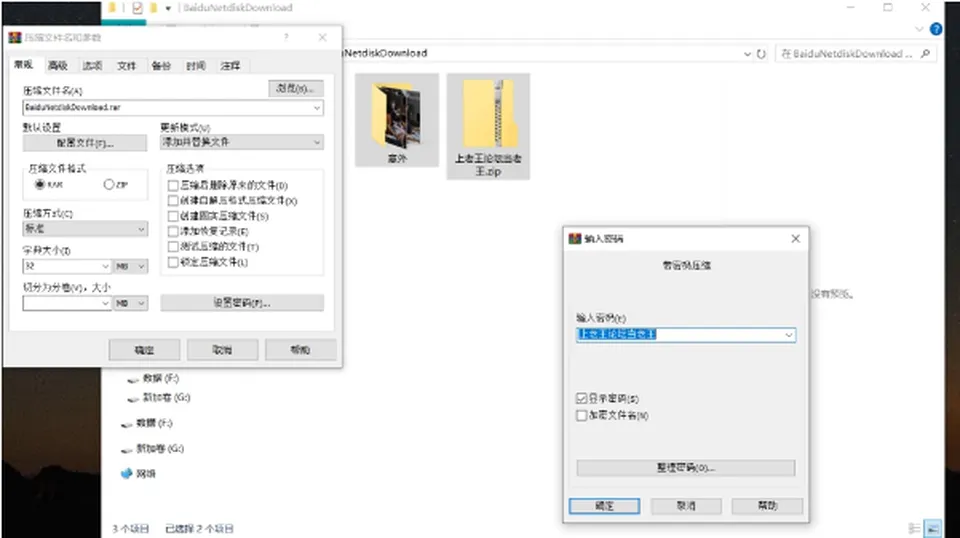The height and width of the screenshot is (538, 960).
Task: Click 帮助 in the password dialog
Action: point(767,506)
